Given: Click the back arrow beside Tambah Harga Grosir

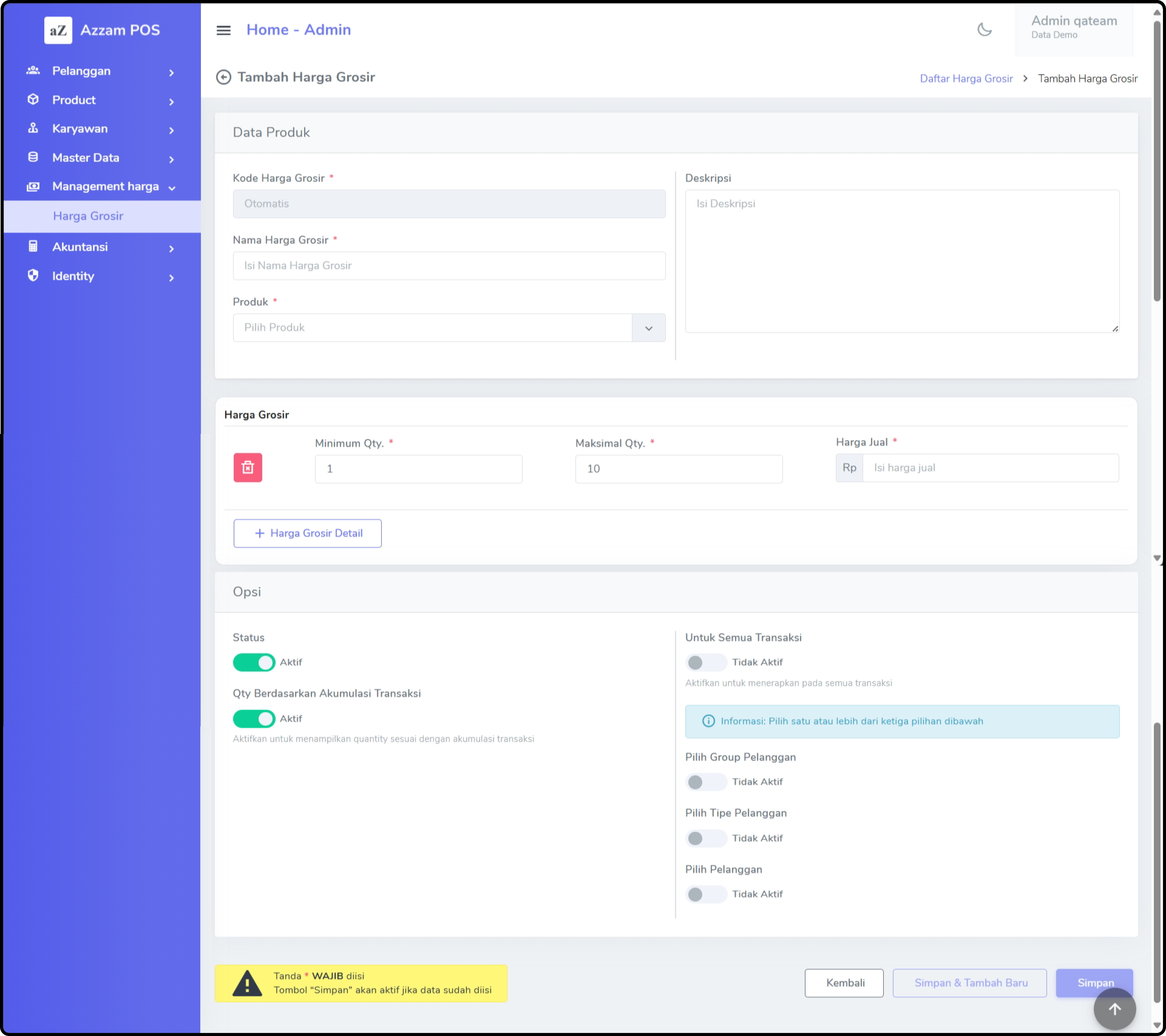Looking at the screenshot, I should [x=224, y=77].
